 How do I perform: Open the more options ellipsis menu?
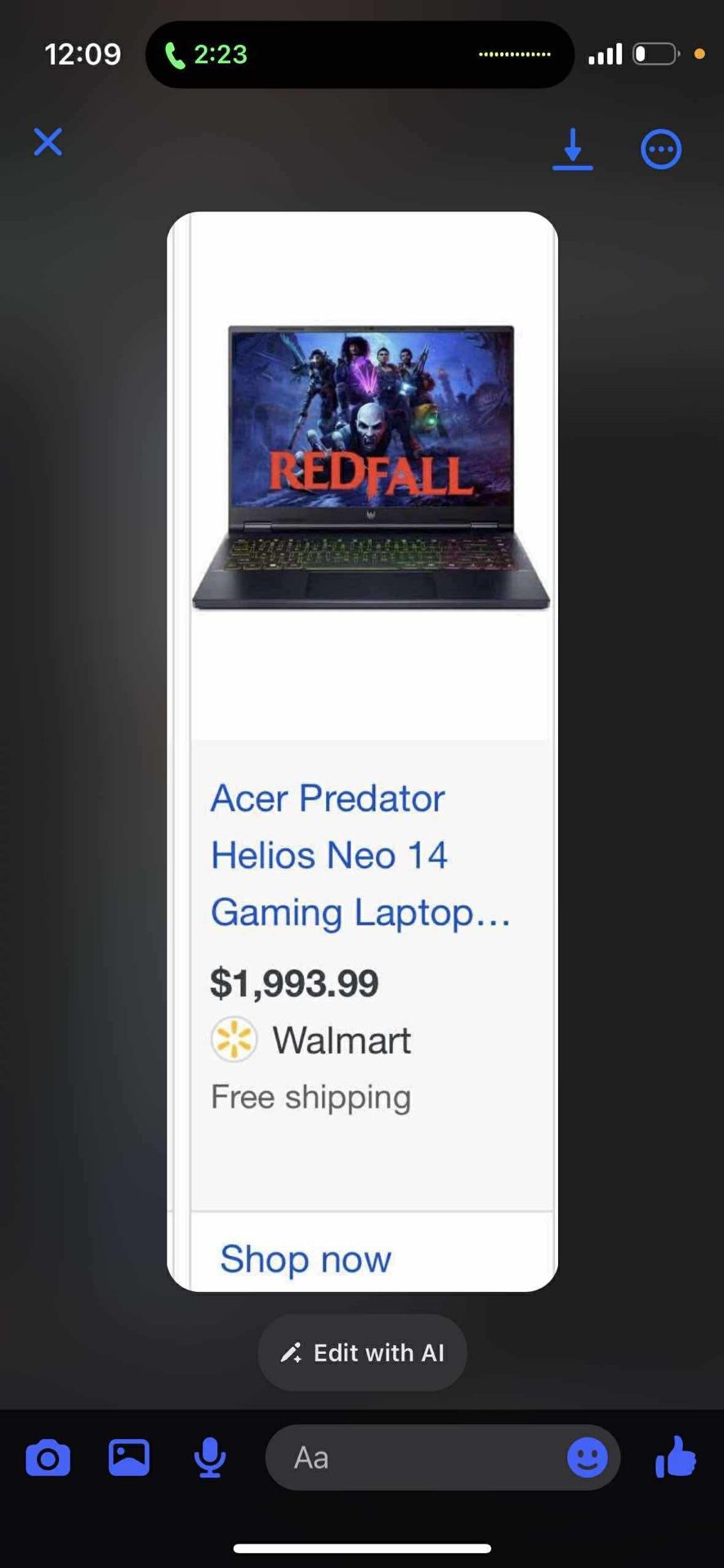tap(660, 149)
